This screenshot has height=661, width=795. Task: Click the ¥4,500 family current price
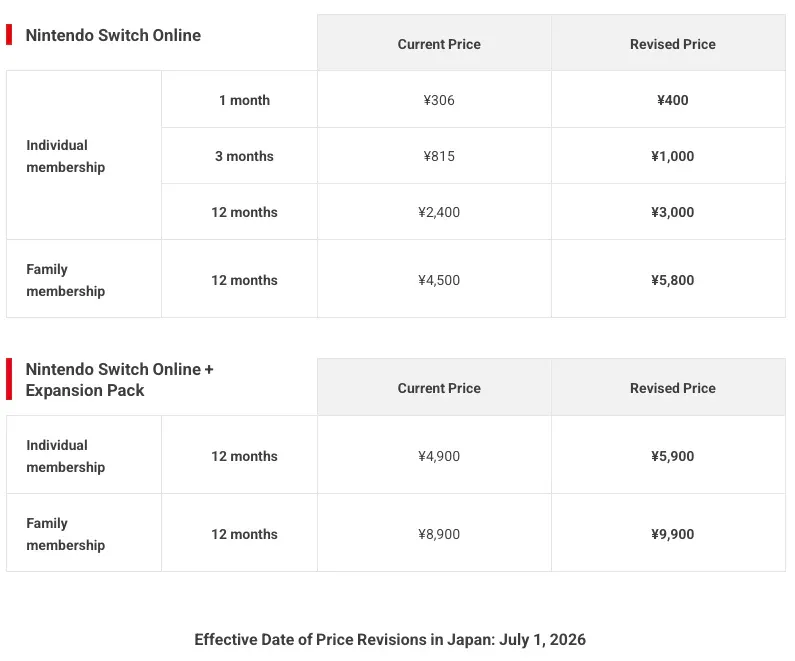(x=439, y=280)
